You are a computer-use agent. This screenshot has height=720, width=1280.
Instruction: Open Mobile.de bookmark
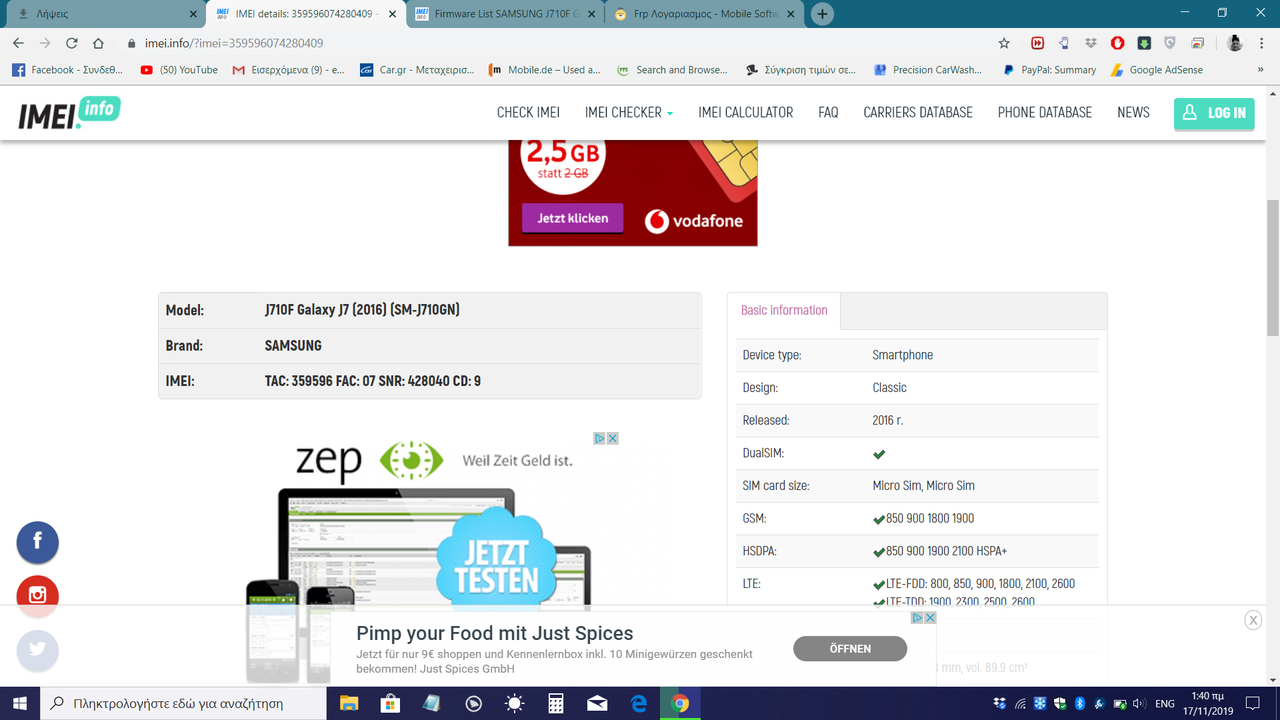click(x=544, y=70)
